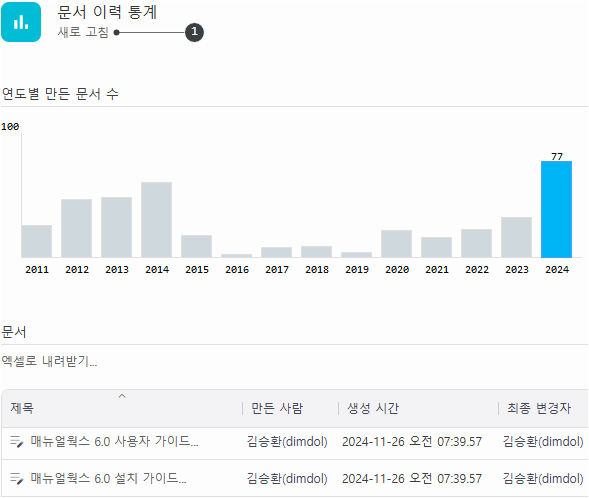Select the 2012 bar in the chart
Screen dimensions: 589x498
pyautogui.click(x=76, y=228)
